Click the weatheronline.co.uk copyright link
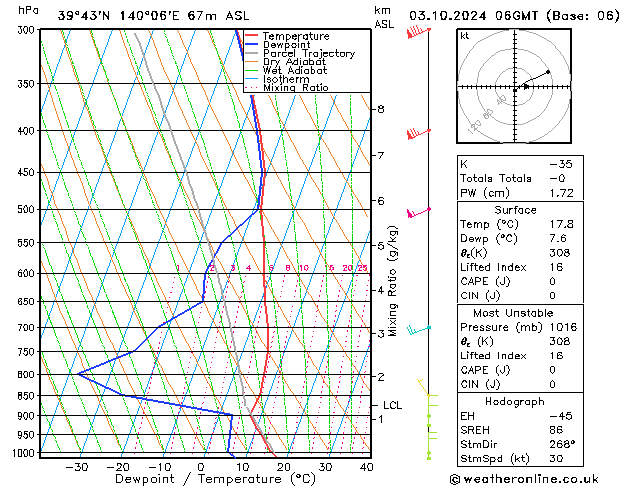 525,479
